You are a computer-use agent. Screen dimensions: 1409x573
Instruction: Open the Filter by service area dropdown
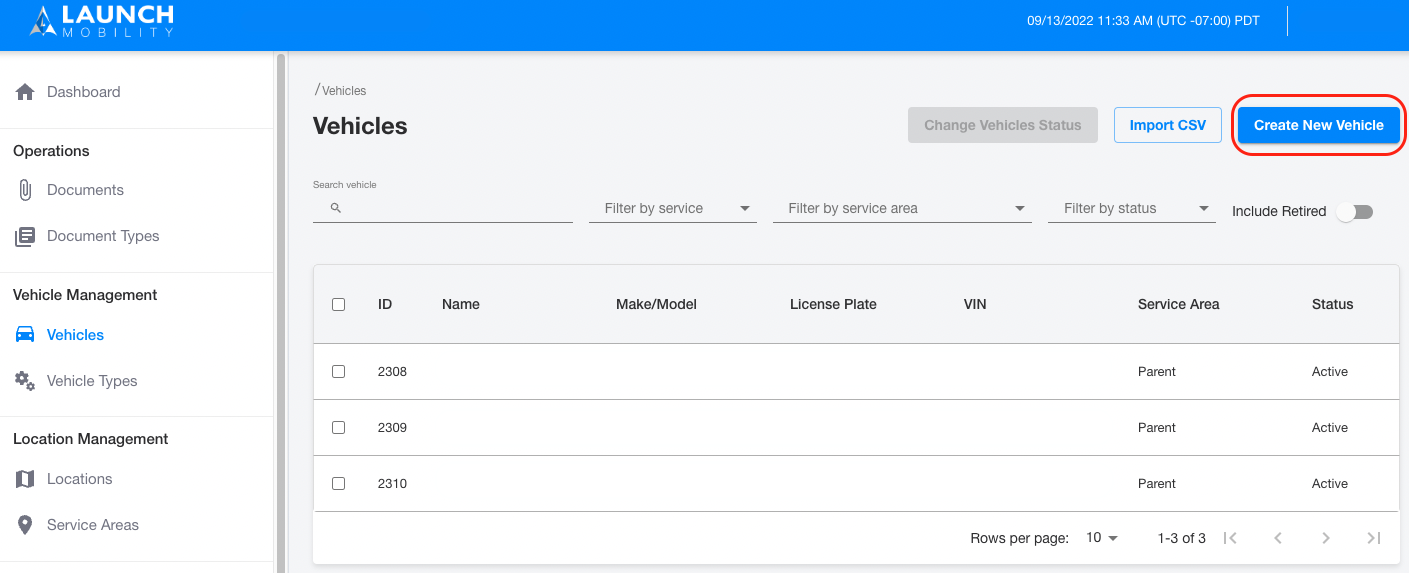pyautogui.click(x=902, y=209)
